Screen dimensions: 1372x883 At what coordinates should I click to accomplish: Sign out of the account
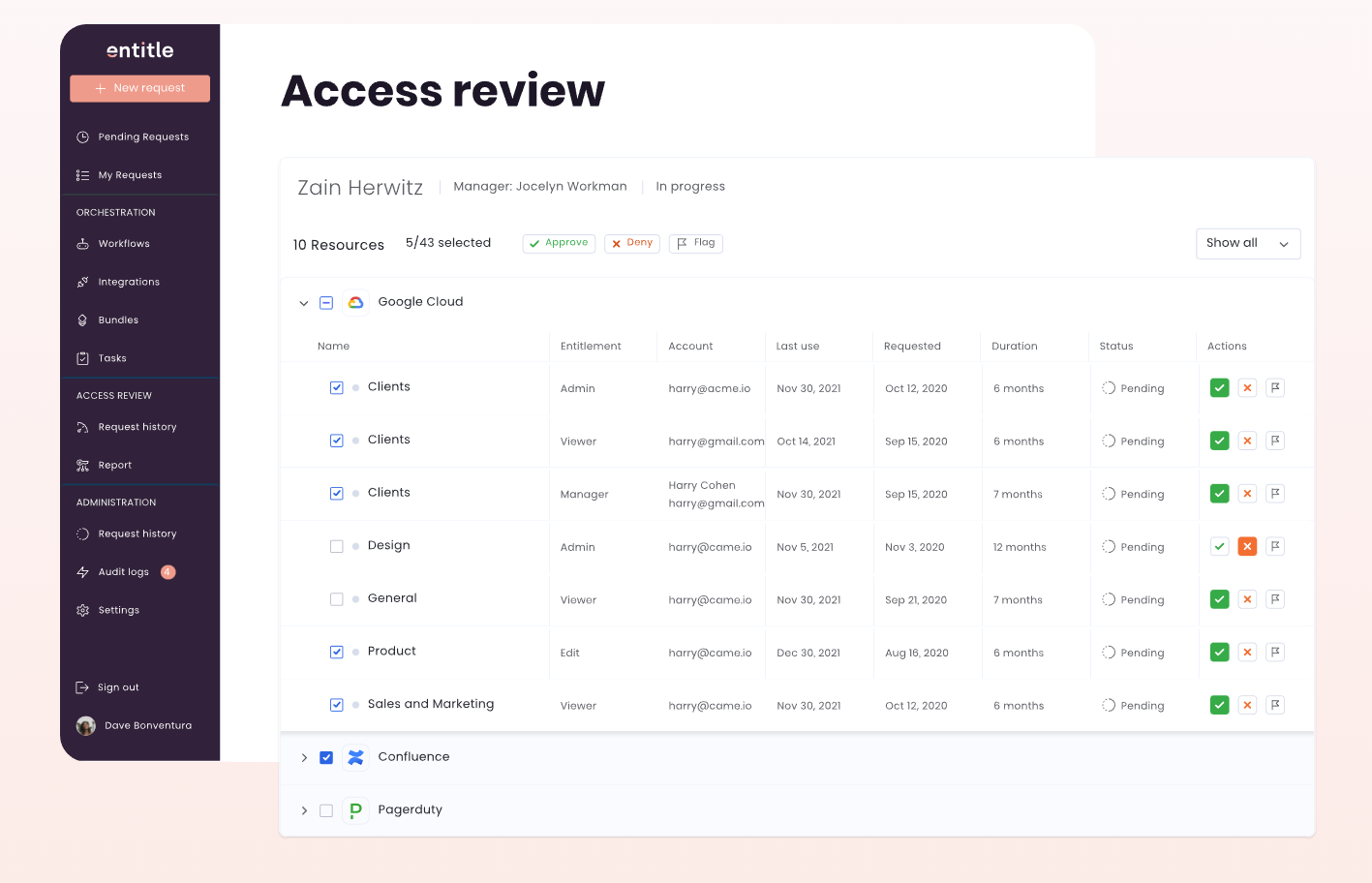[107, 687]
